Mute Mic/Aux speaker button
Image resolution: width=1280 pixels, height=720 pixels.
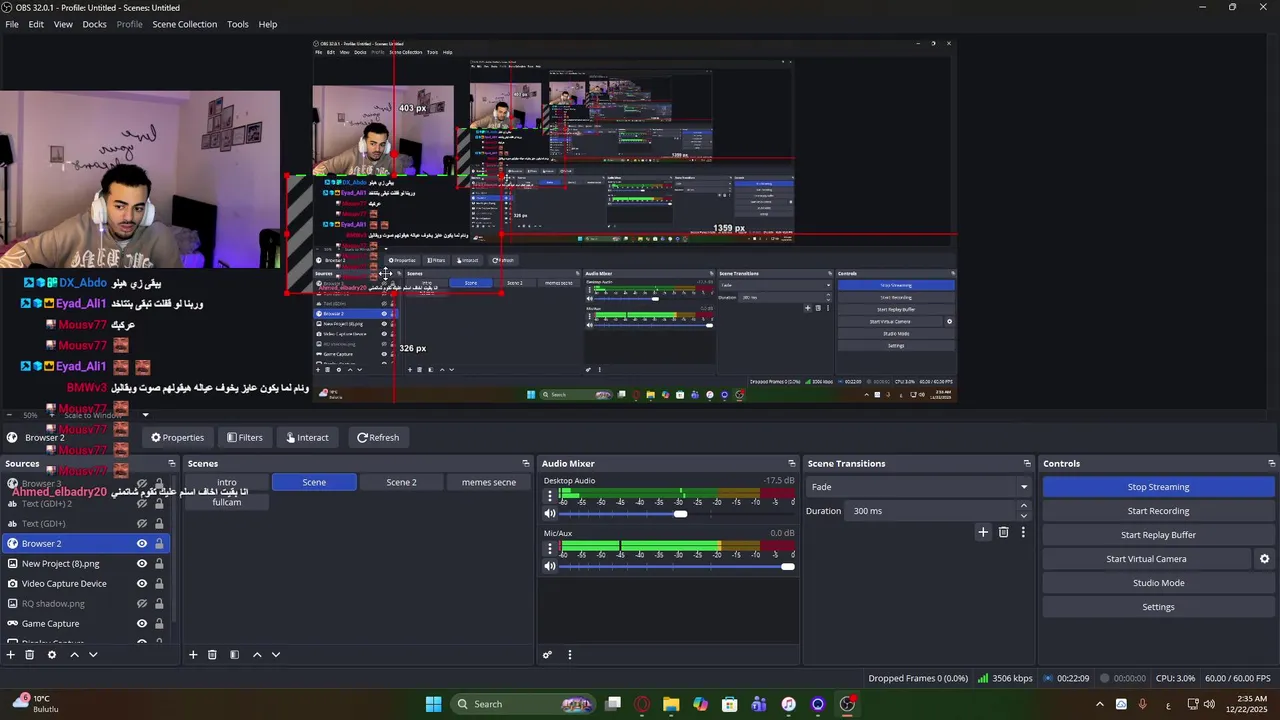click(x=549, y=566)
